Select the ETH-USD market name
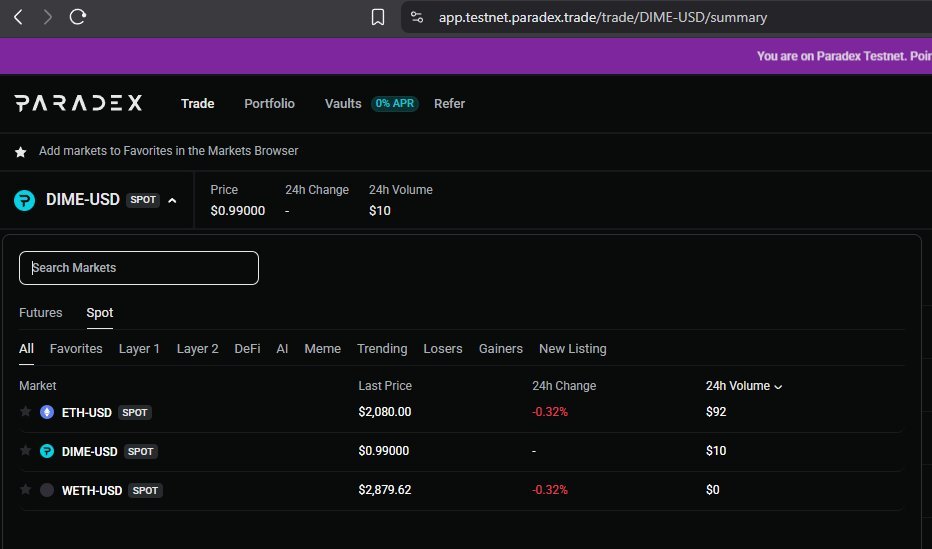932x549 pixels. [x=87, y=412]
